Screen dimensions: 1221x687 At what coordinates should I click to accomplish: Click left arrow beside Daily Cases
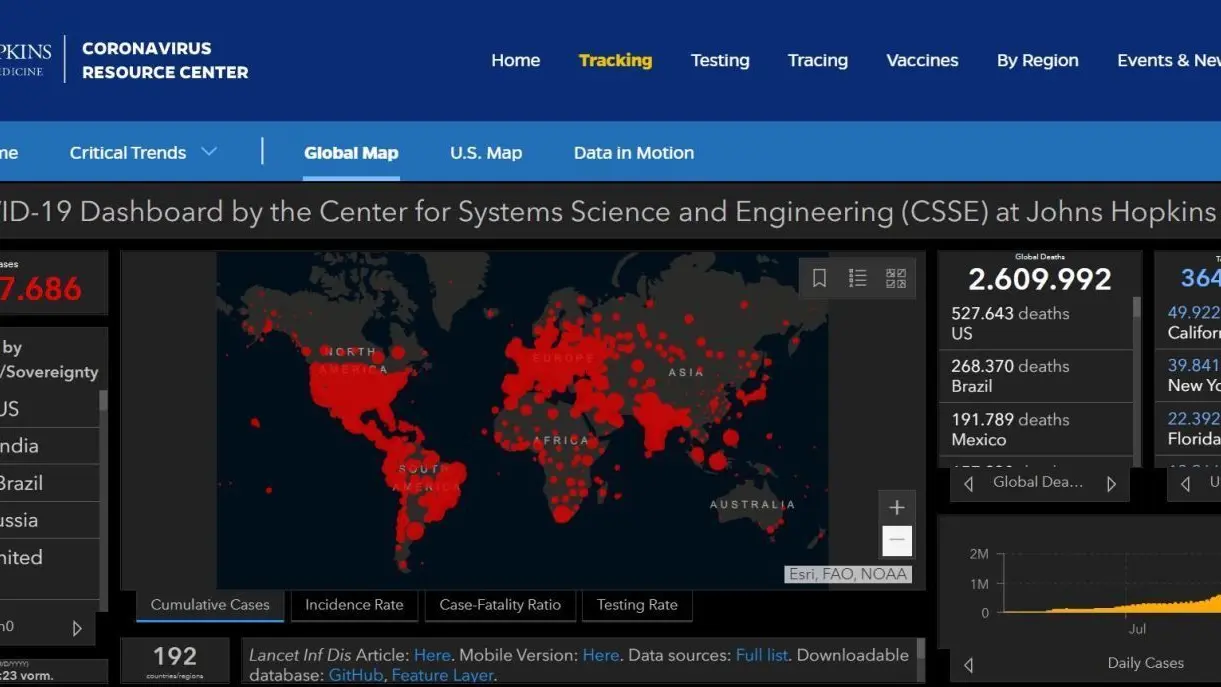point(968,664)
